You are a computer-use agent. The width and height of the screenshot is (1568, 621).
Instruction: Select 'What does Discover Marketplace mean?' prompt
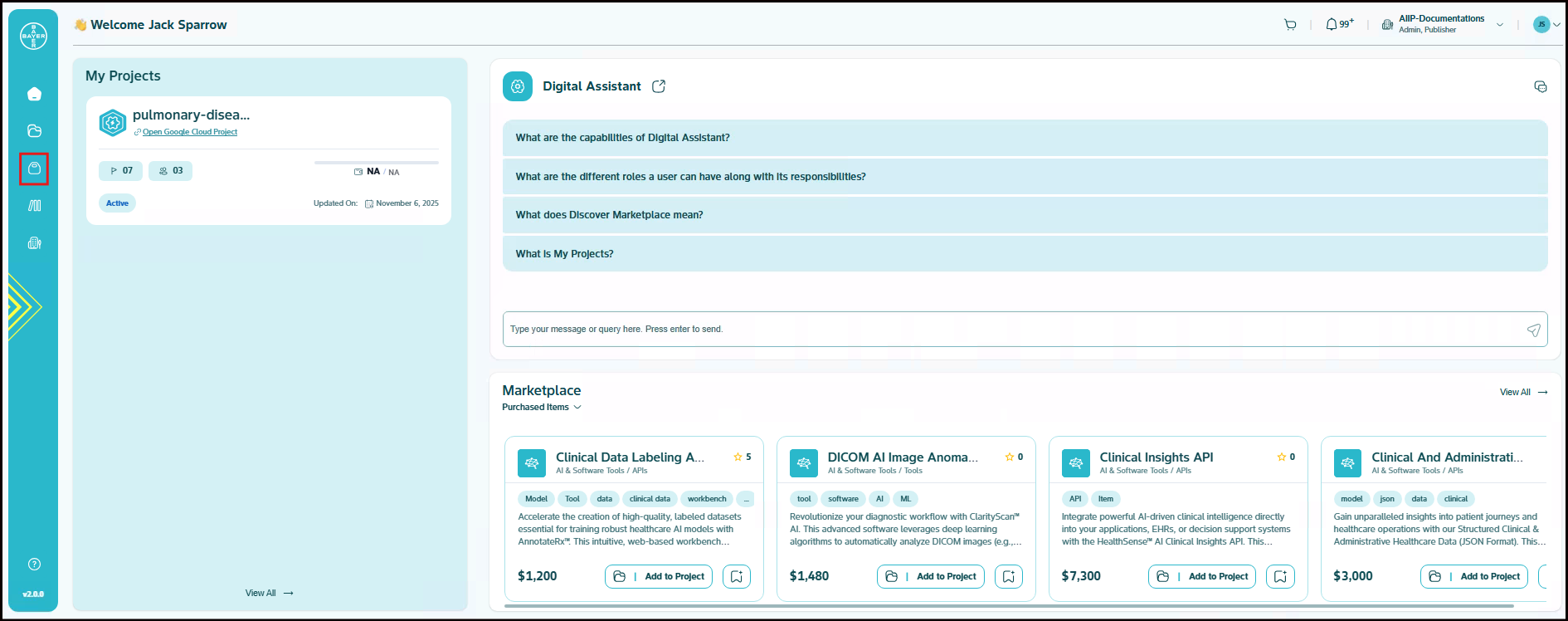609,215
